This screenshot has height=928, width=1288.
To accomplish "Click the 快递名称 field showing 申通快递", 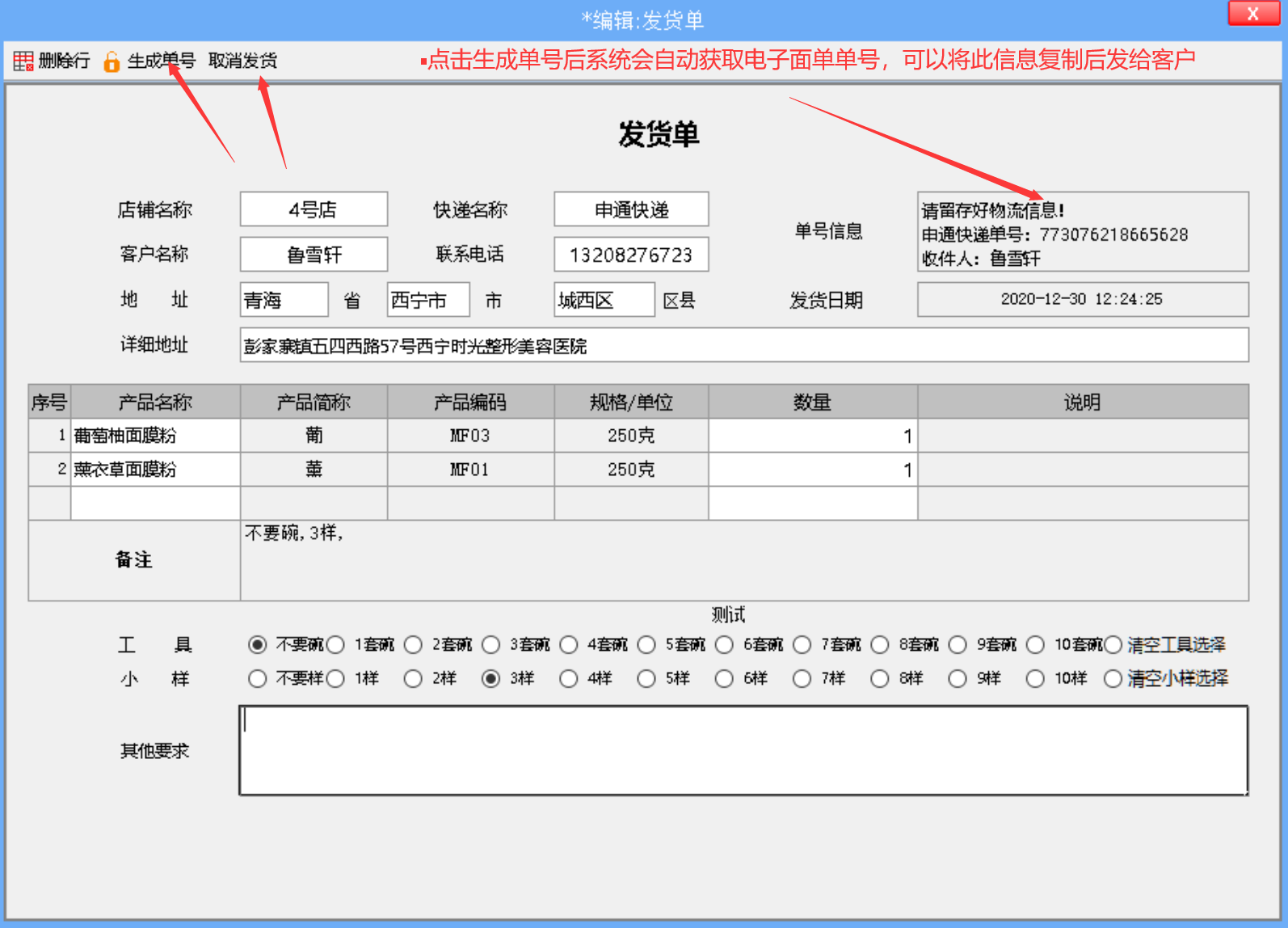I will pyautogui.click(x=631, y=210).
